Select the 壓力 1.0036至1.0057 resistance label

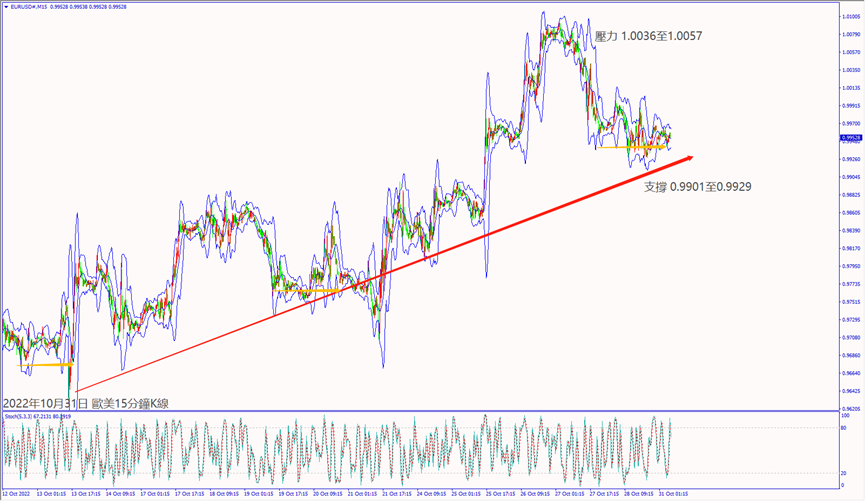tap(648, 36)
